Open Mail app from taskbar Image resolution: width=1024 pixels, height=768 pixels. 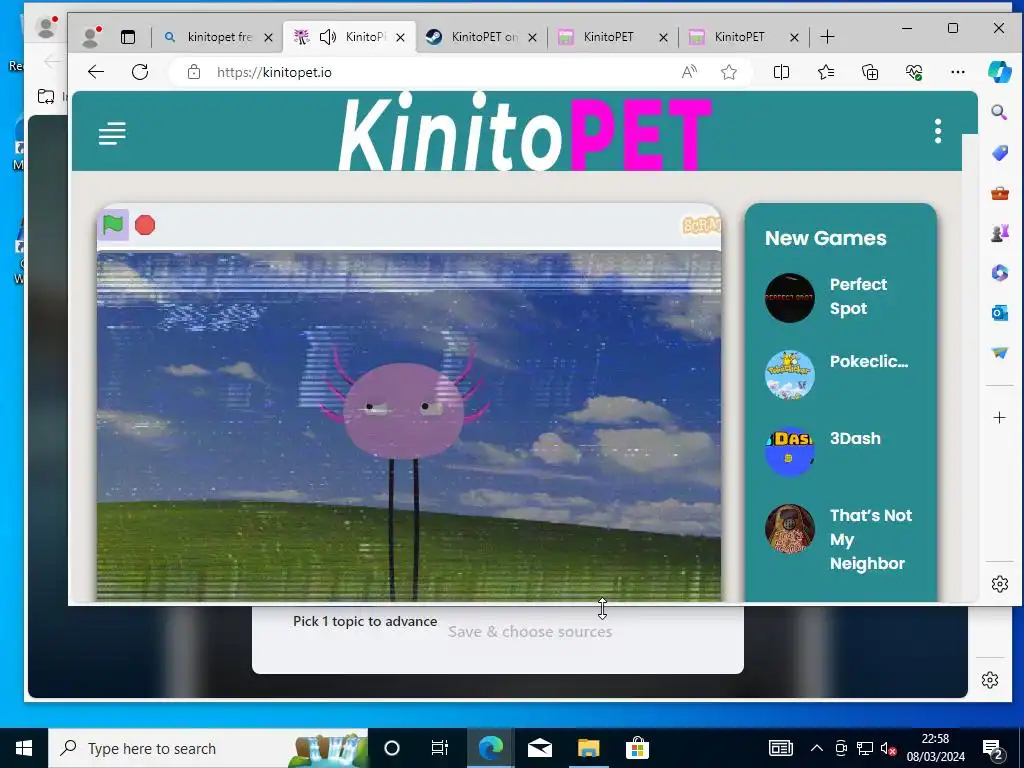tap(539, 748)
